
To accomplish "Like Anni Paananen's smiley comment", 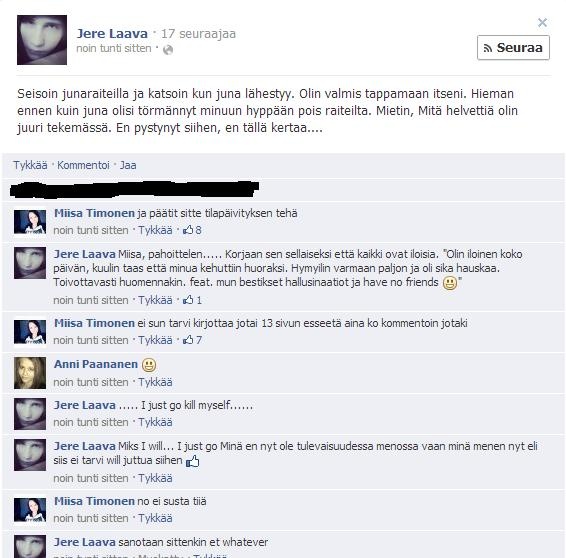I will 155,382.
